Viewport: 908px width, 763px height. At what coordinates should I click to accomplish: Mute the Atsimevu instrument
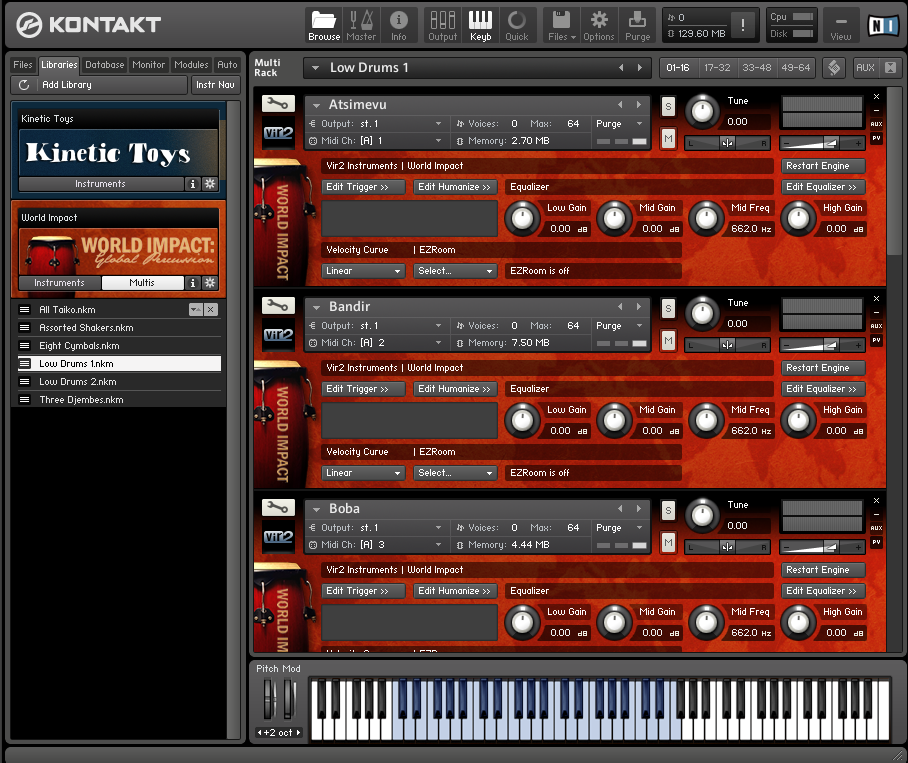tap(668, 138)
